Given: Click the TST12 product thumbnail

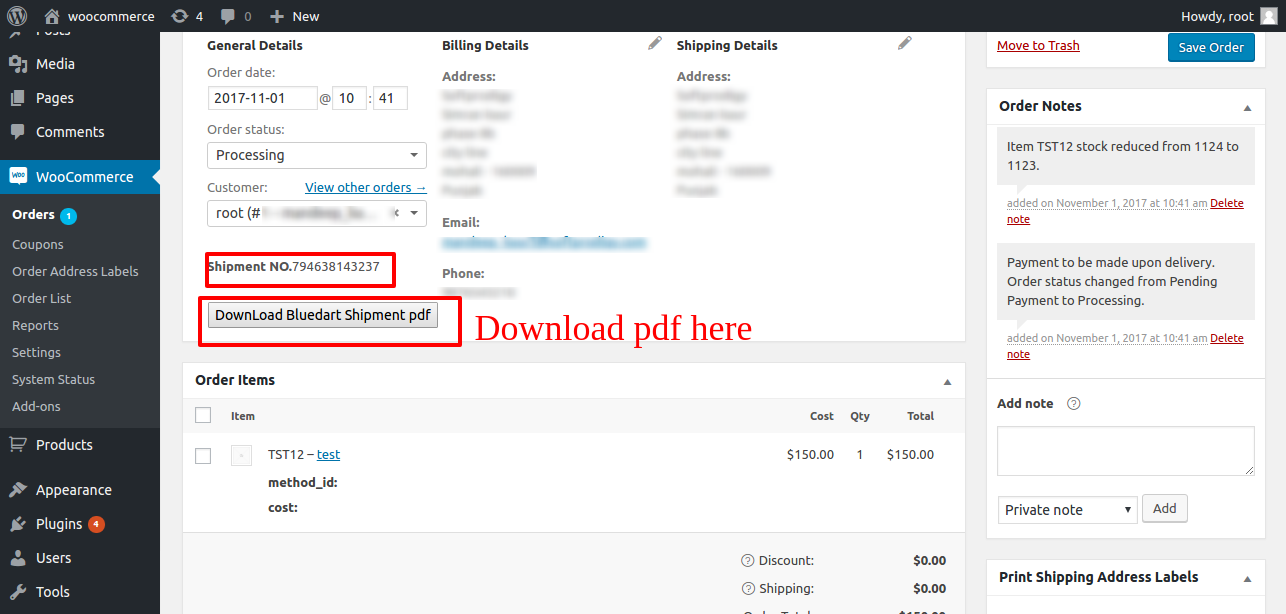Looking at the screenshot, I should (241, 455).
